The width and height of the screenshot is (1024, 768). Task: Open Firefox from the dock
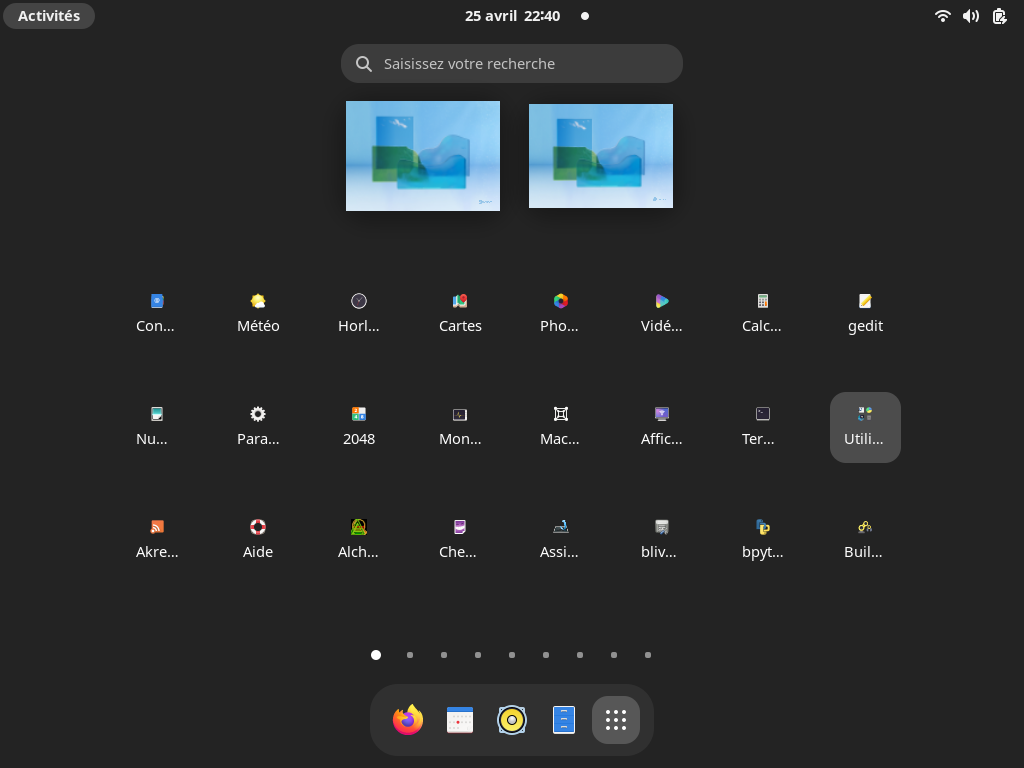(x=408, y=720)
